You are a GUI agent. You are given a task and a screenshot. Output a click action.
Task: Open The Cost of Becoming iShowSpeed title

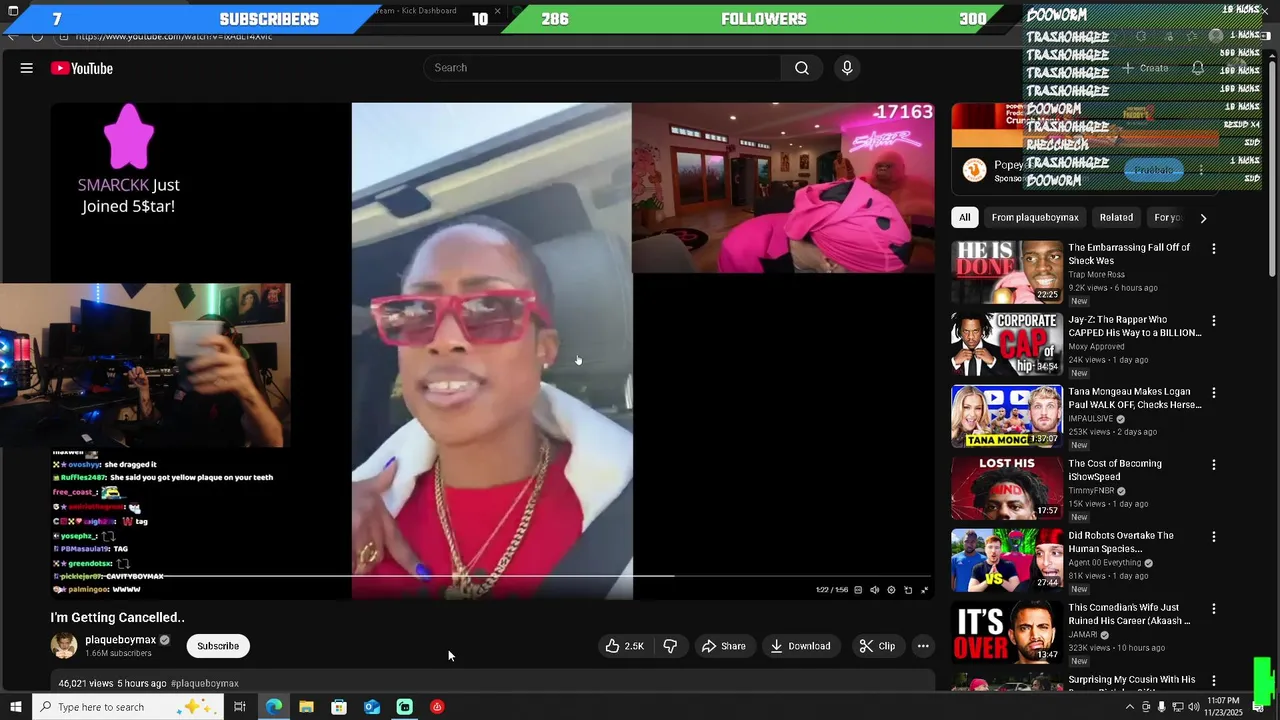pos(1115,470)
